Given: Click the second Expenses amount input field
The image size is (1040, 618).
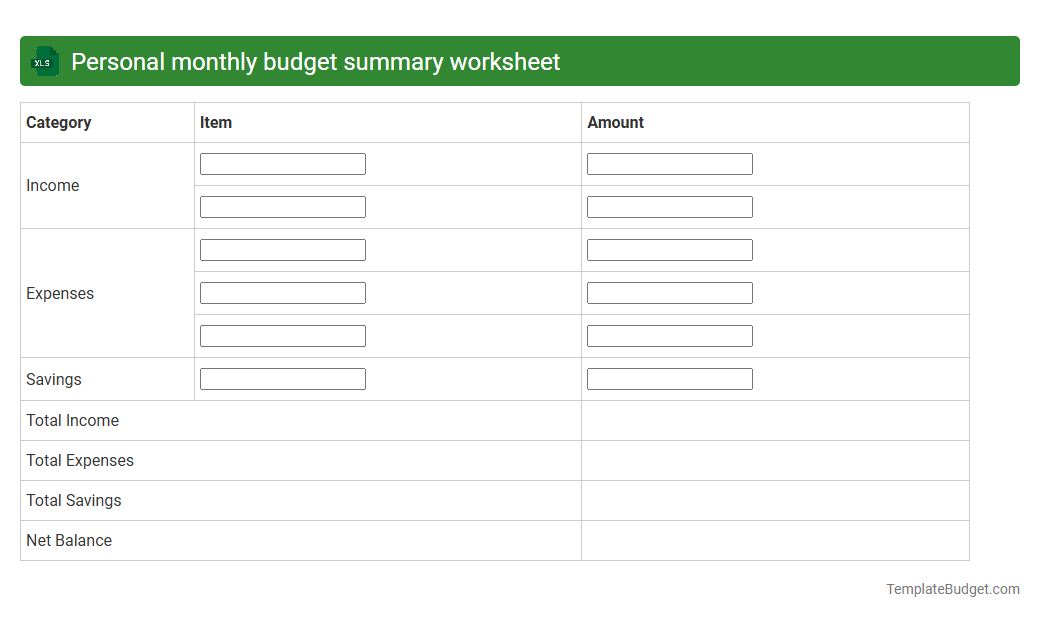Looking at the screenshot, I should pos(669,292).
